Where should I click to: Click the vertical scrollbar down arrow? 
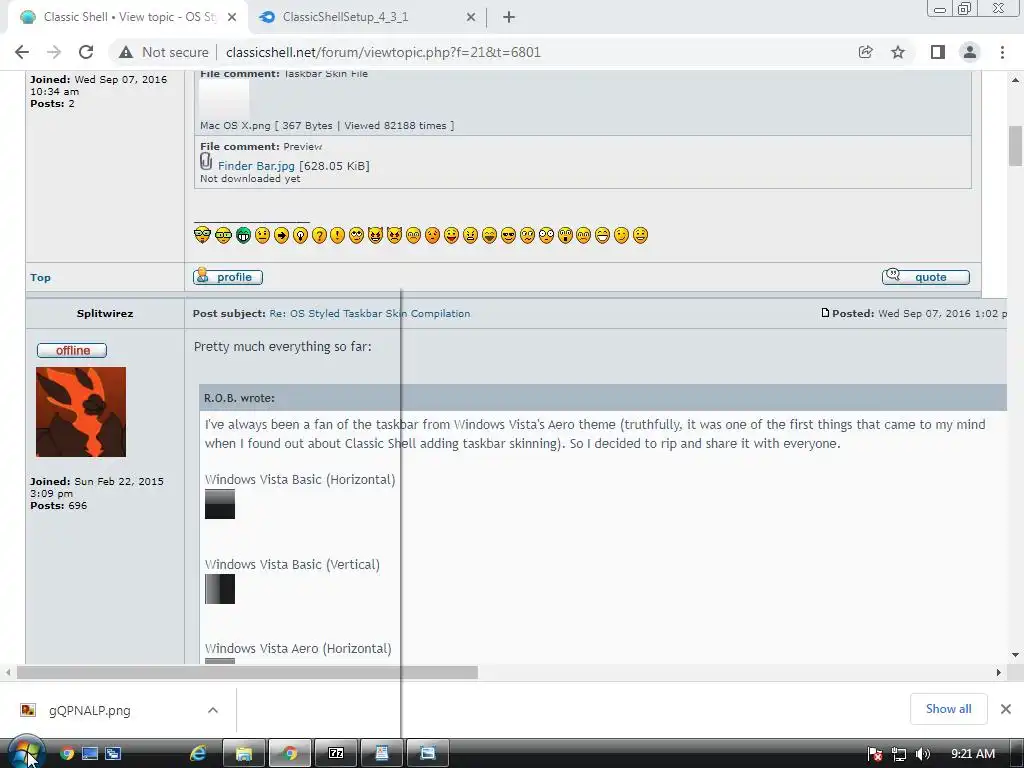pyautogui.click(x=1016, y=655)
